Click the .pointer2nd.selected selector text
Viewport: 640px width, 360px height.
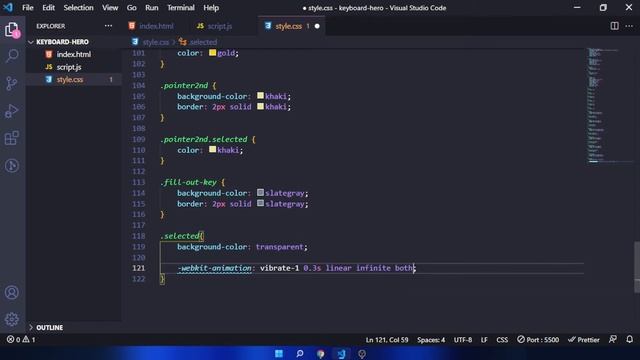204,139
